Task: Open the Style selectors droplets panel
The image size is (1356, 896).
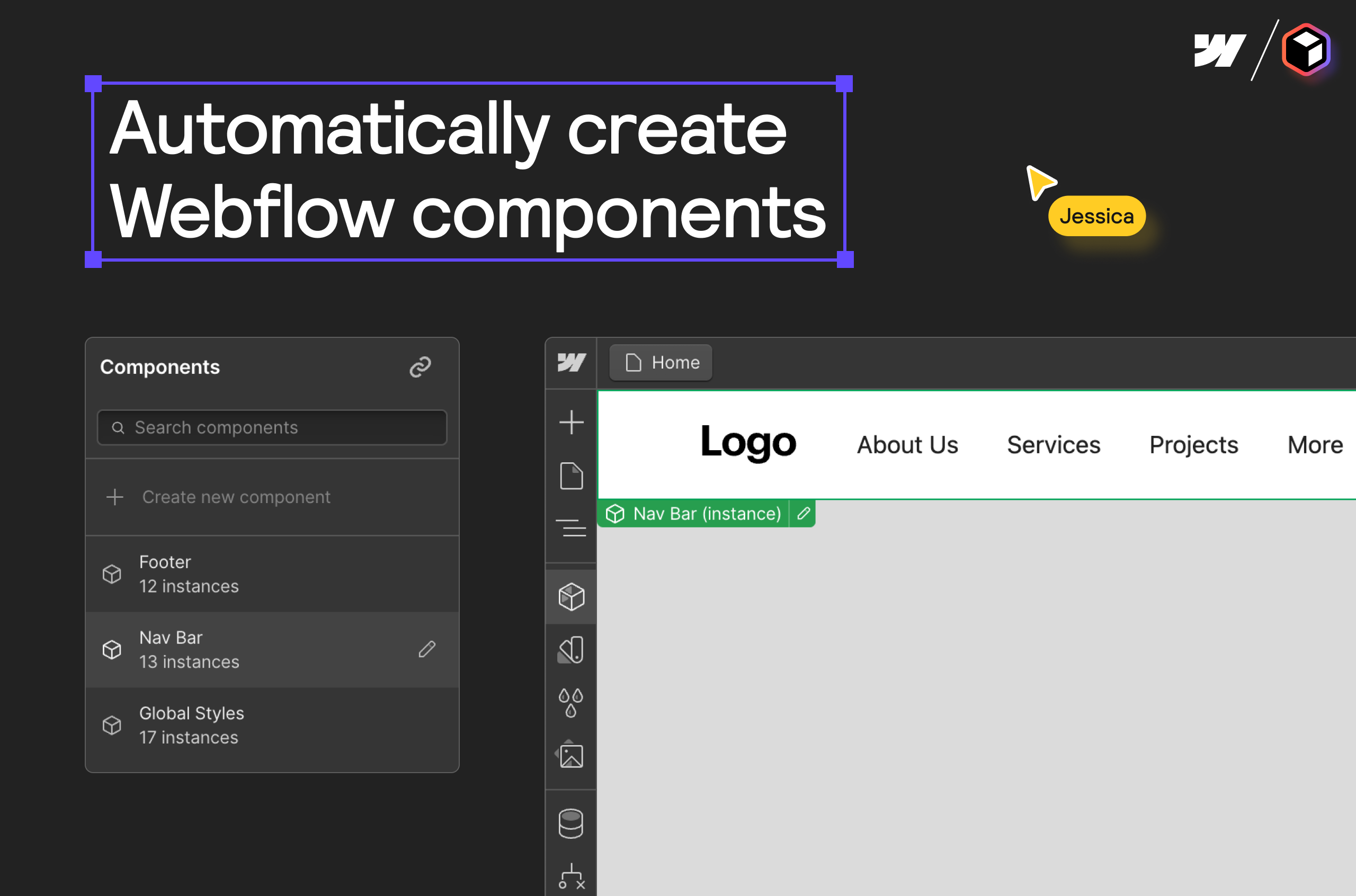Action: pyautogui.click(x=572, y=703)
